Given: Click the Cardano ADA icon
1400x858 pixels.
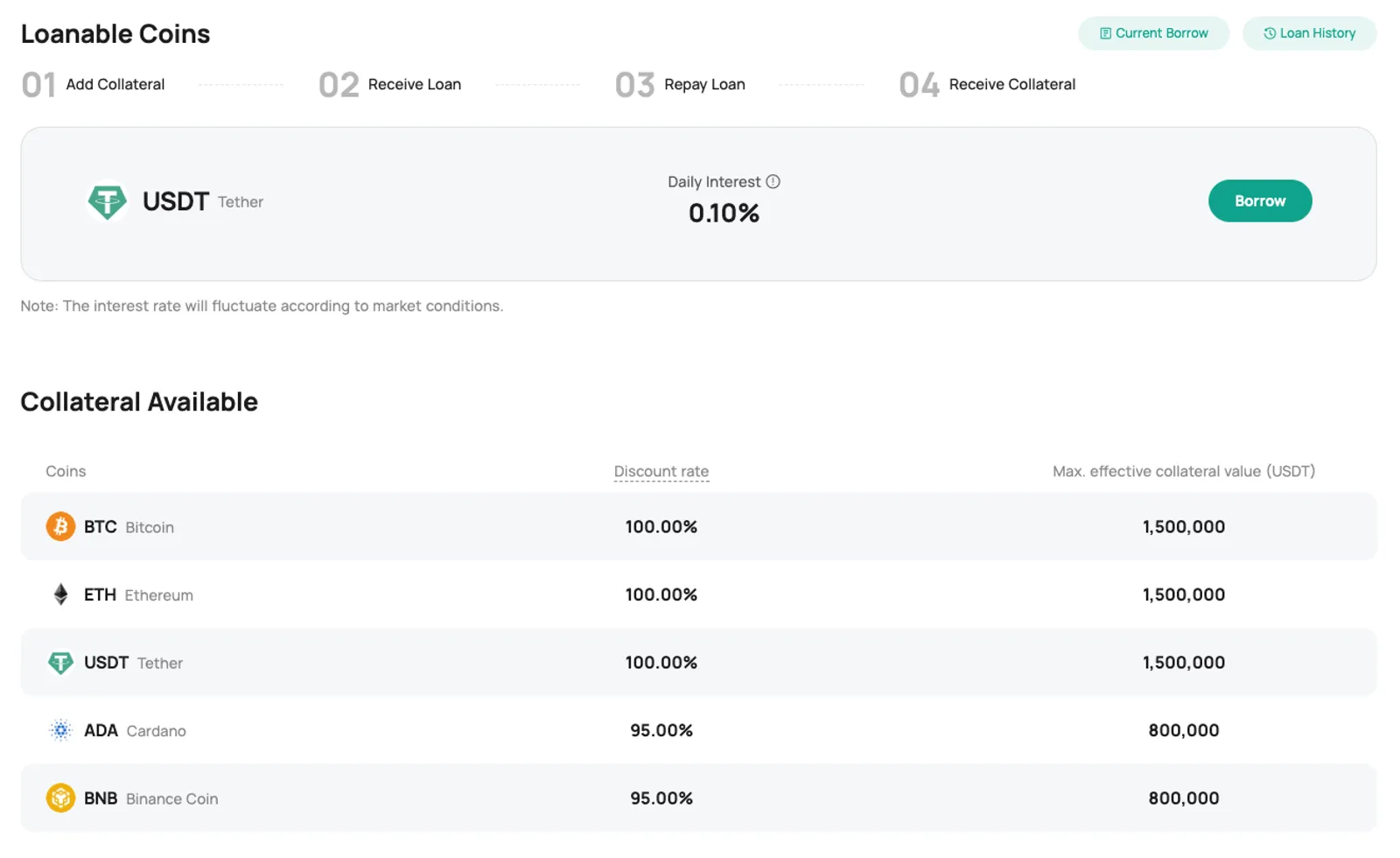Looking at the screenshot, I should (x=60, y=730).
